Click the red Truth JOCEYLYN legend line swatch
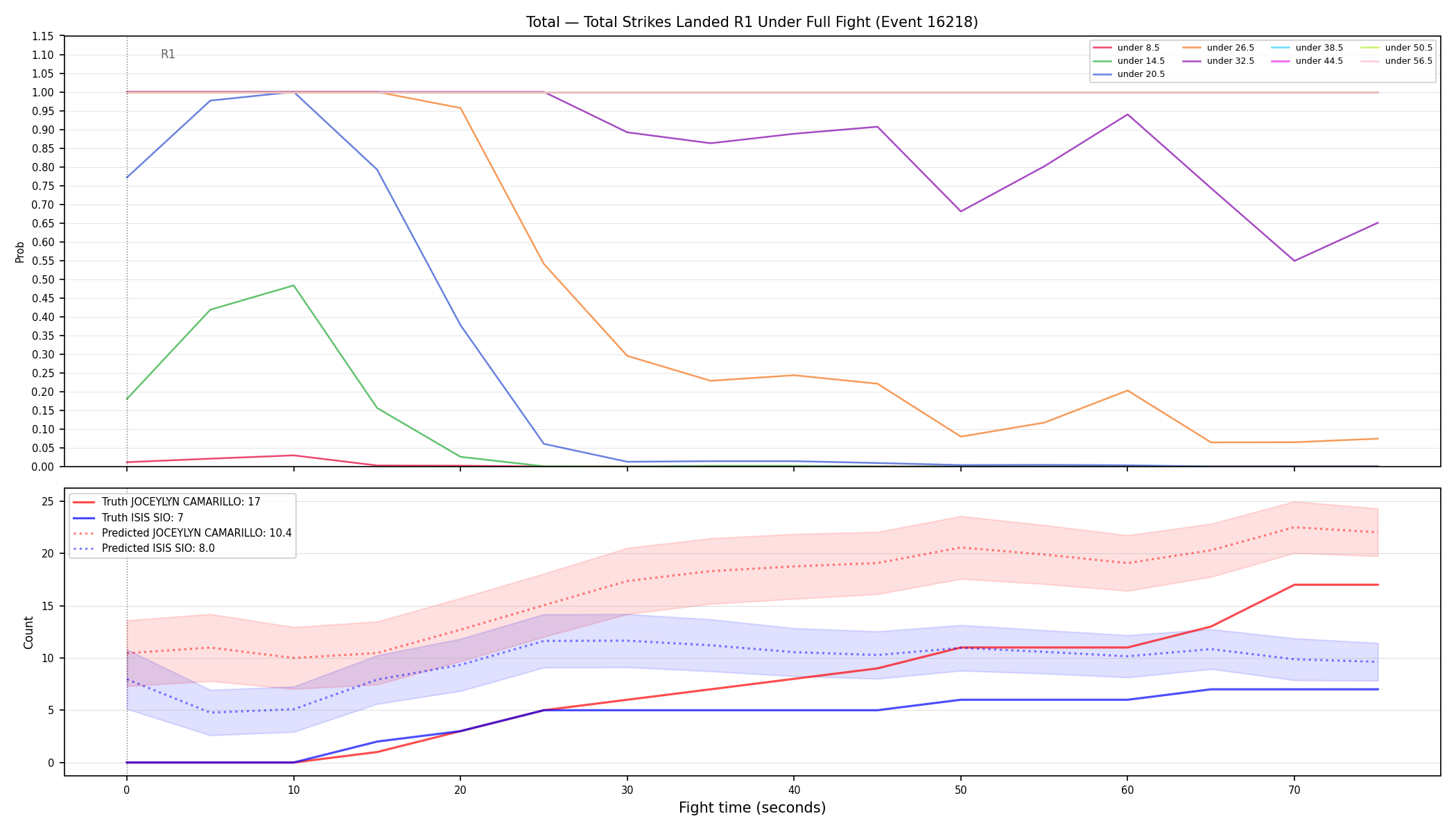 click(x=85, y=502)
